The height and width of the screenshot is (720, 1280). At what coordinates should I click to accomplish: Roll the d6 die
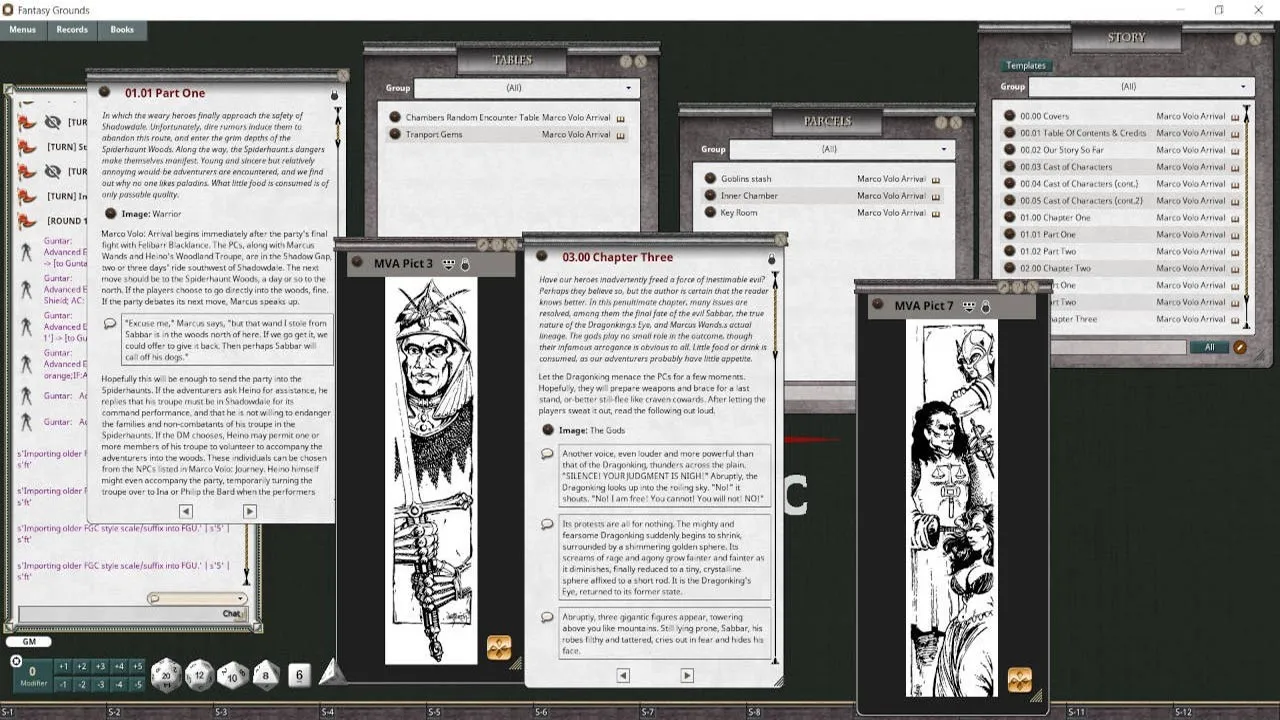(299, 675)
